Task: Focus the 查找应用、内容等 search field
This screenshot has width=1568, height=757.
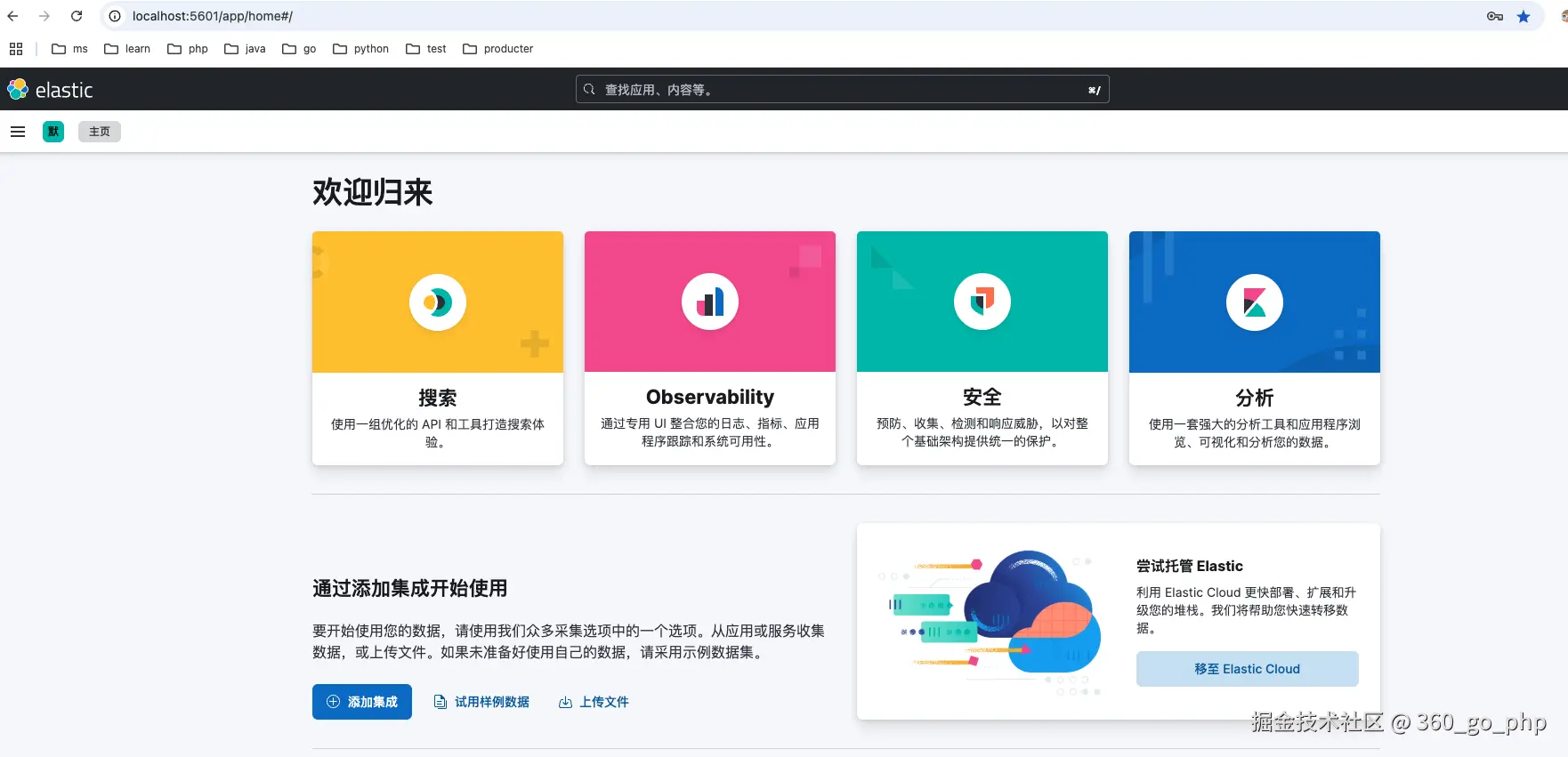Action: coord(842,89)
